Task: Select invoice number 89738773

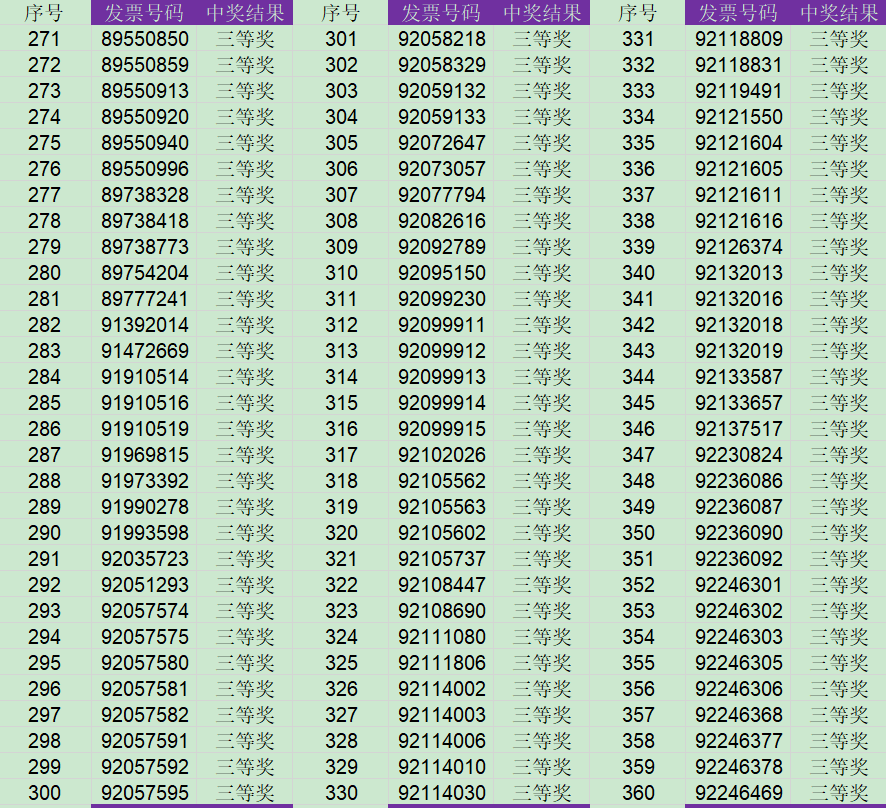Action: pyautogui.click(x=145, y=247)
